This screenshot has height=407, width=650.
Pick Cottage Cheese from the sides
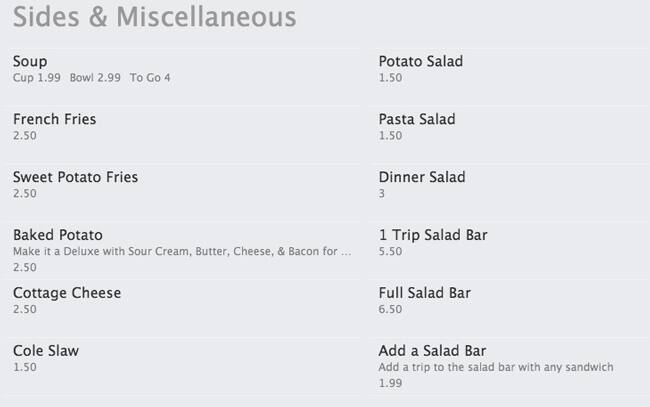tap(66, 294)
